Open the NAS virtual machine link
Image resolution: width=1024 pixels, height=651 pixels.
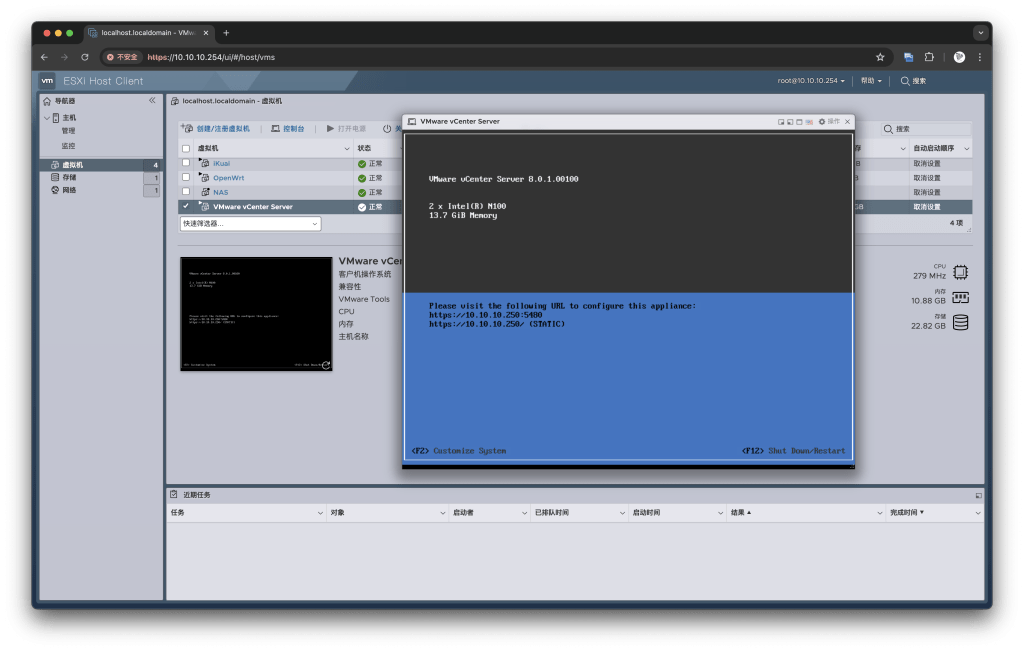coord(221,193)
